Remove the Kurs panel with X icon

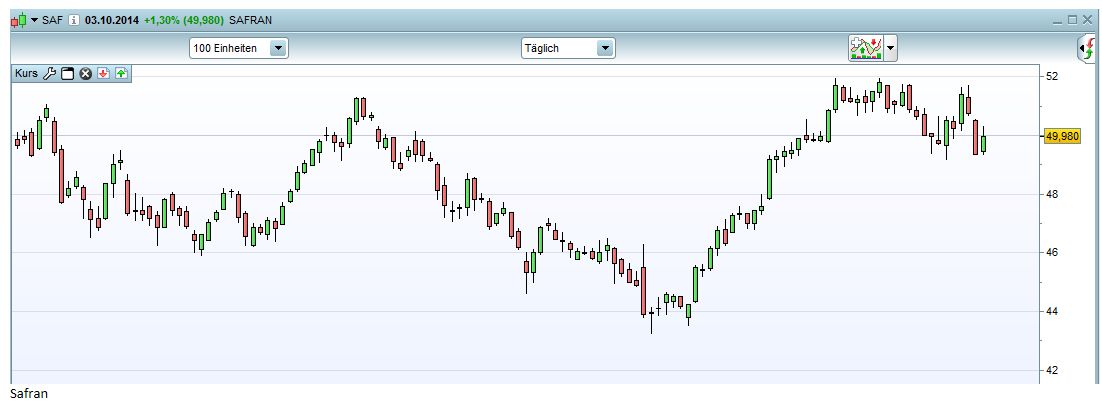point(85,74)
